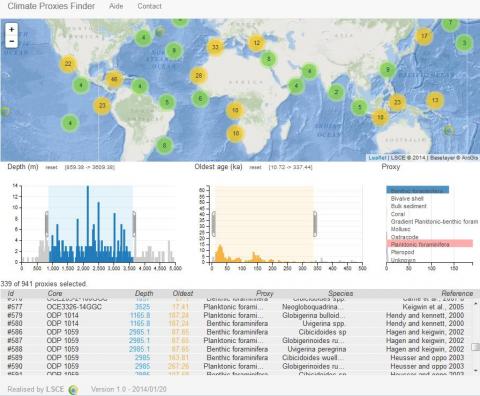Sort the table by the Depth column
This screenshot has height=396, width=480.
tap(144, 293)
